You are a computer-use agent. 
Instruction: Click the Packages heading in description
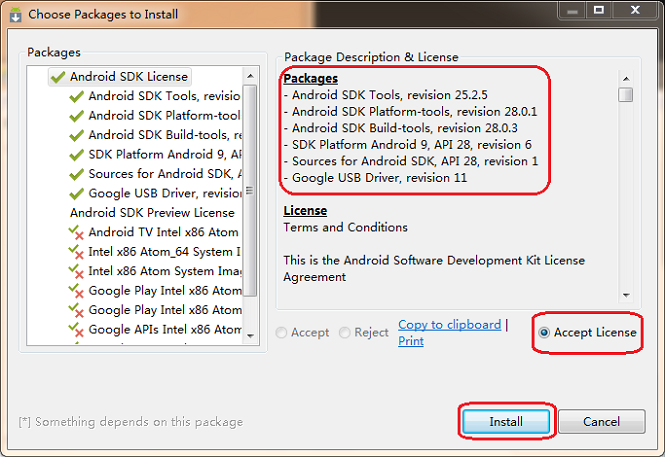(310, 78)
